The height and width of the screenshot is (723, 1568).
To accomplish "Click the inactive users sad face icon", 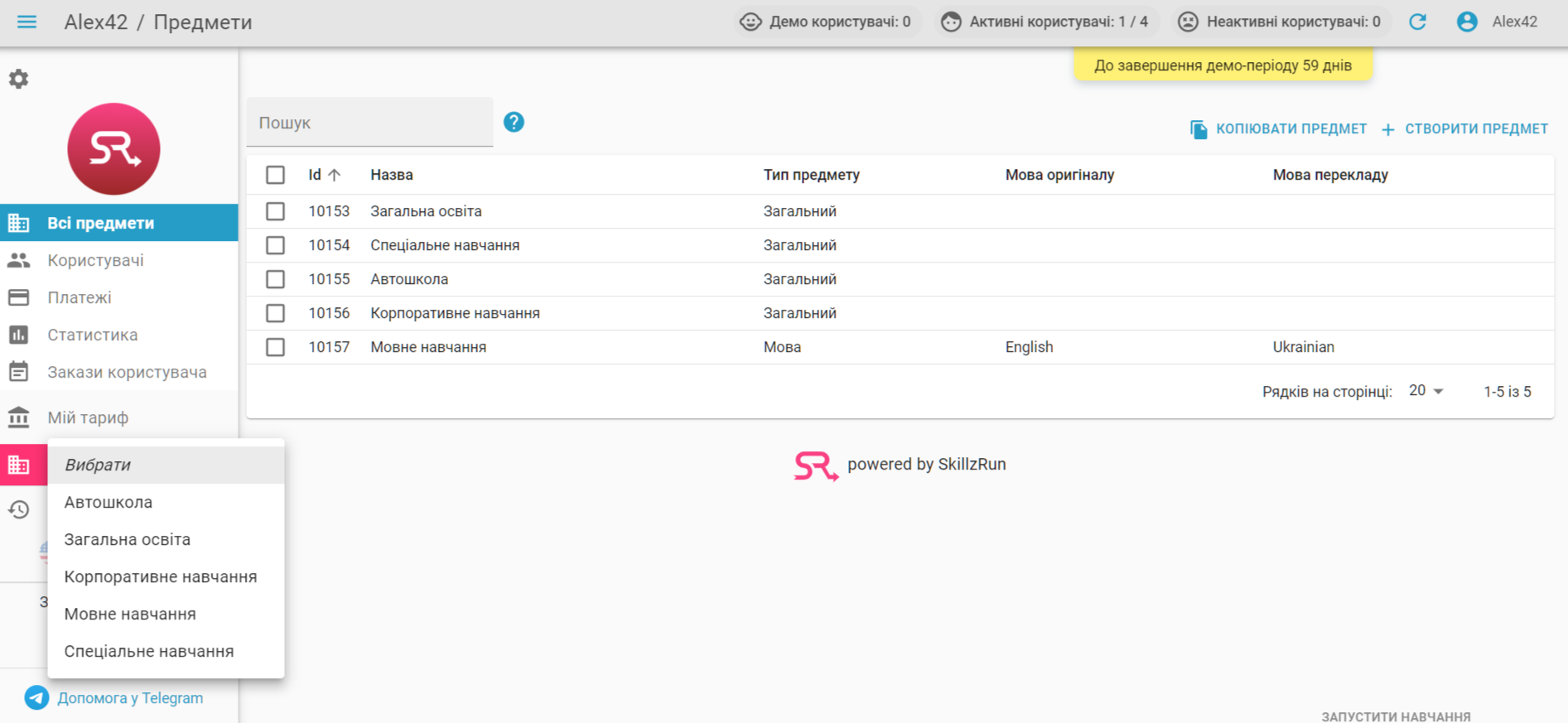I will pyautogui.click(x=1188, y=22).
